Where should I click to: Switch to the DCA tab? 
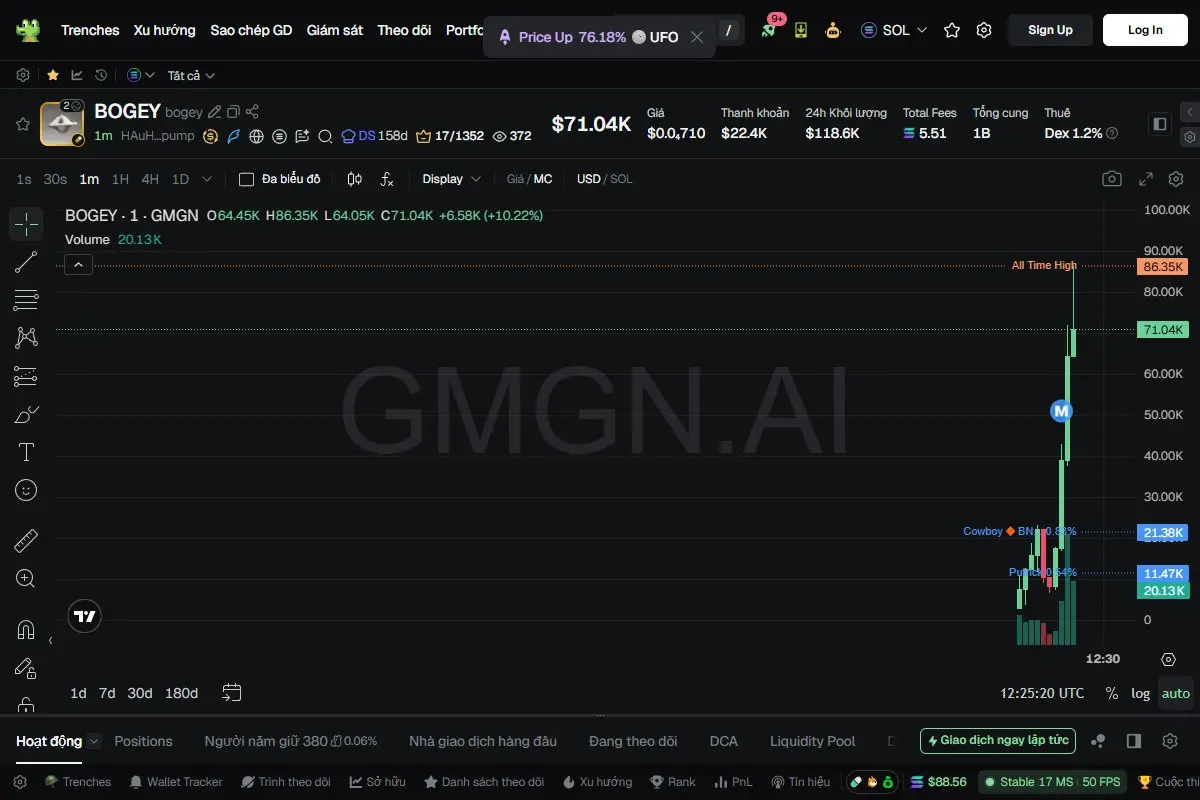point(723,741)
